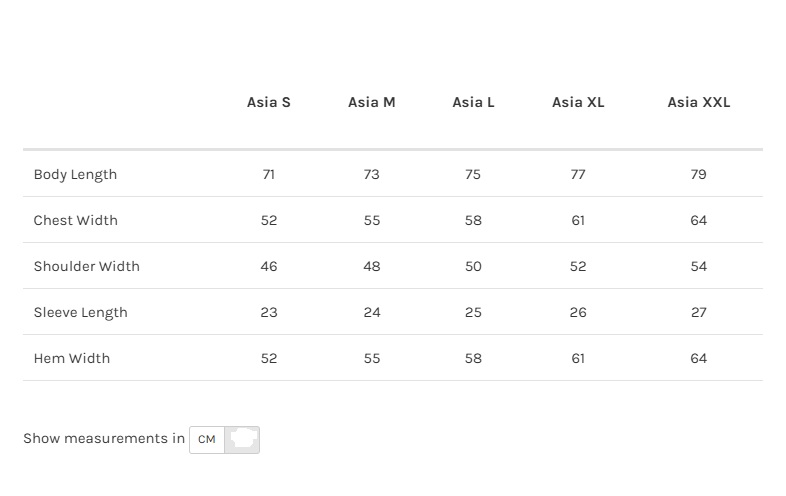Click Sleeve Length value 26 for Asia XL
Screen dimensions: 786x496
coord(578,312)
